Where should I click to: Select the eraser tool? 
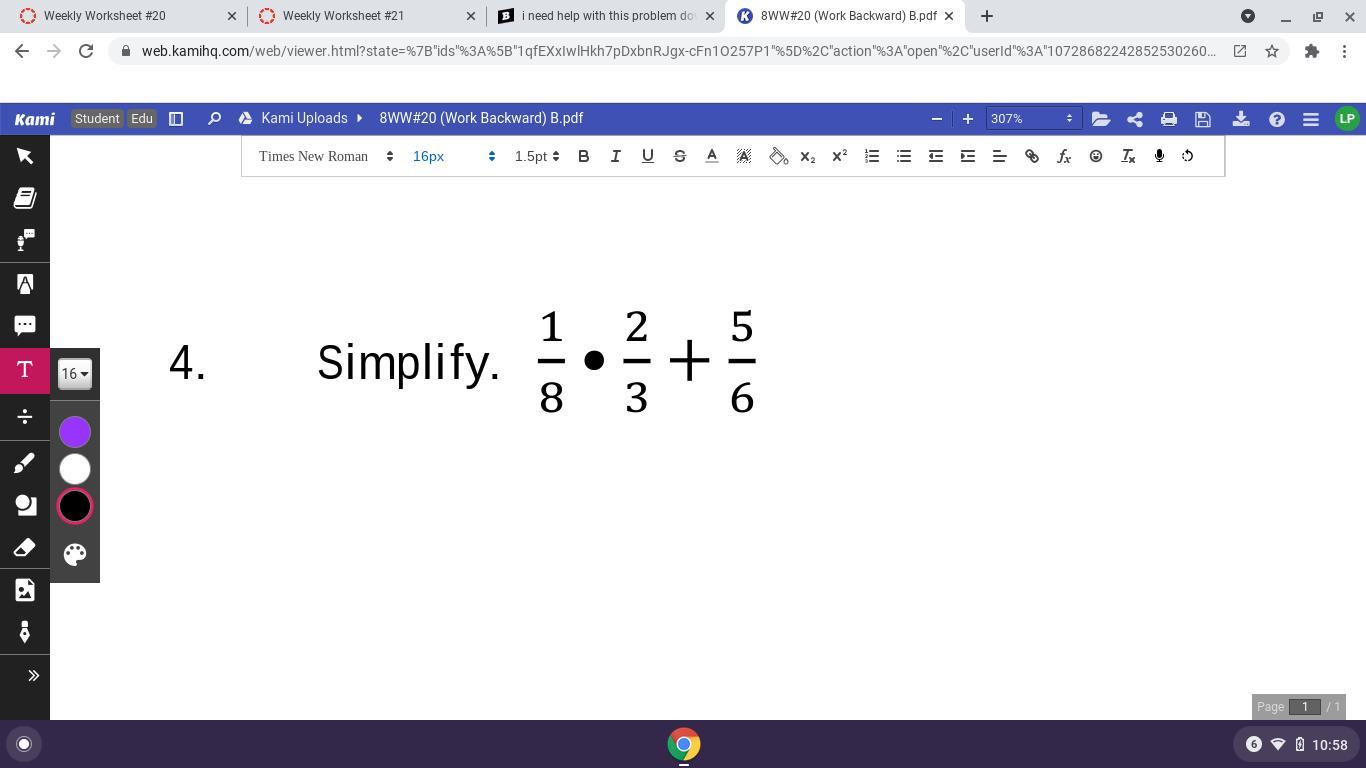(x=25, y=547)
